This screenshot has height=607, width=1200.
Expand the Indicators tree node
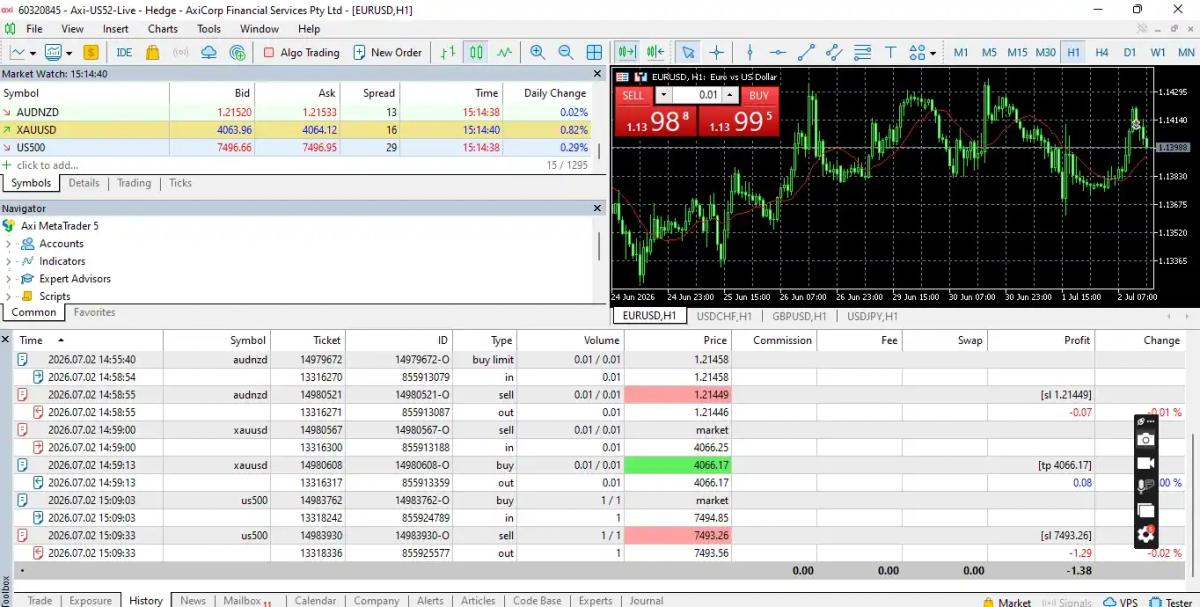[x=8, y=261]
